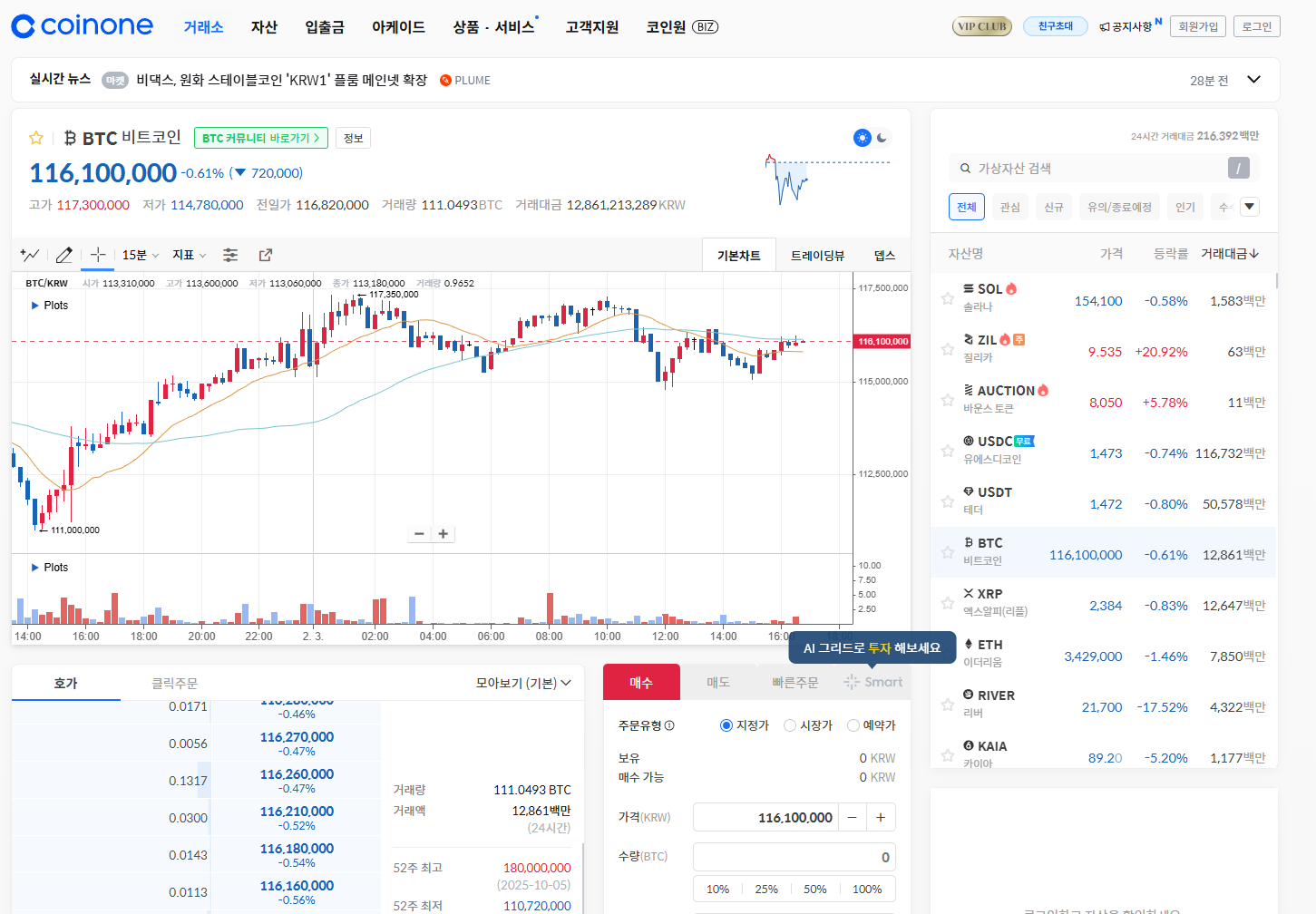Favorite USDT with its star
Screen dimensions: 1316x914
(947, 501)
